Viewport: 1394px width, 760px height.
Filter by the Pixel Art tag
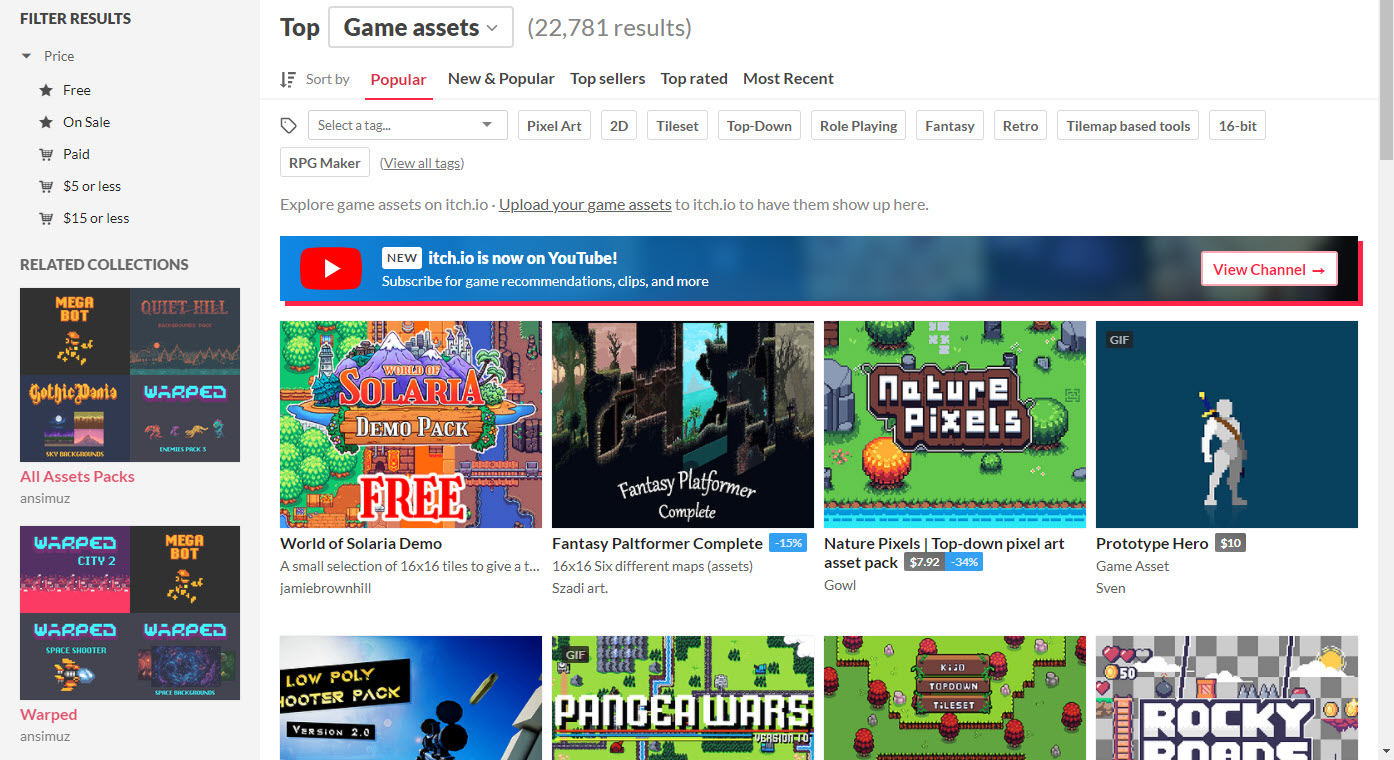pyautogui.click(x=554, y=126)
